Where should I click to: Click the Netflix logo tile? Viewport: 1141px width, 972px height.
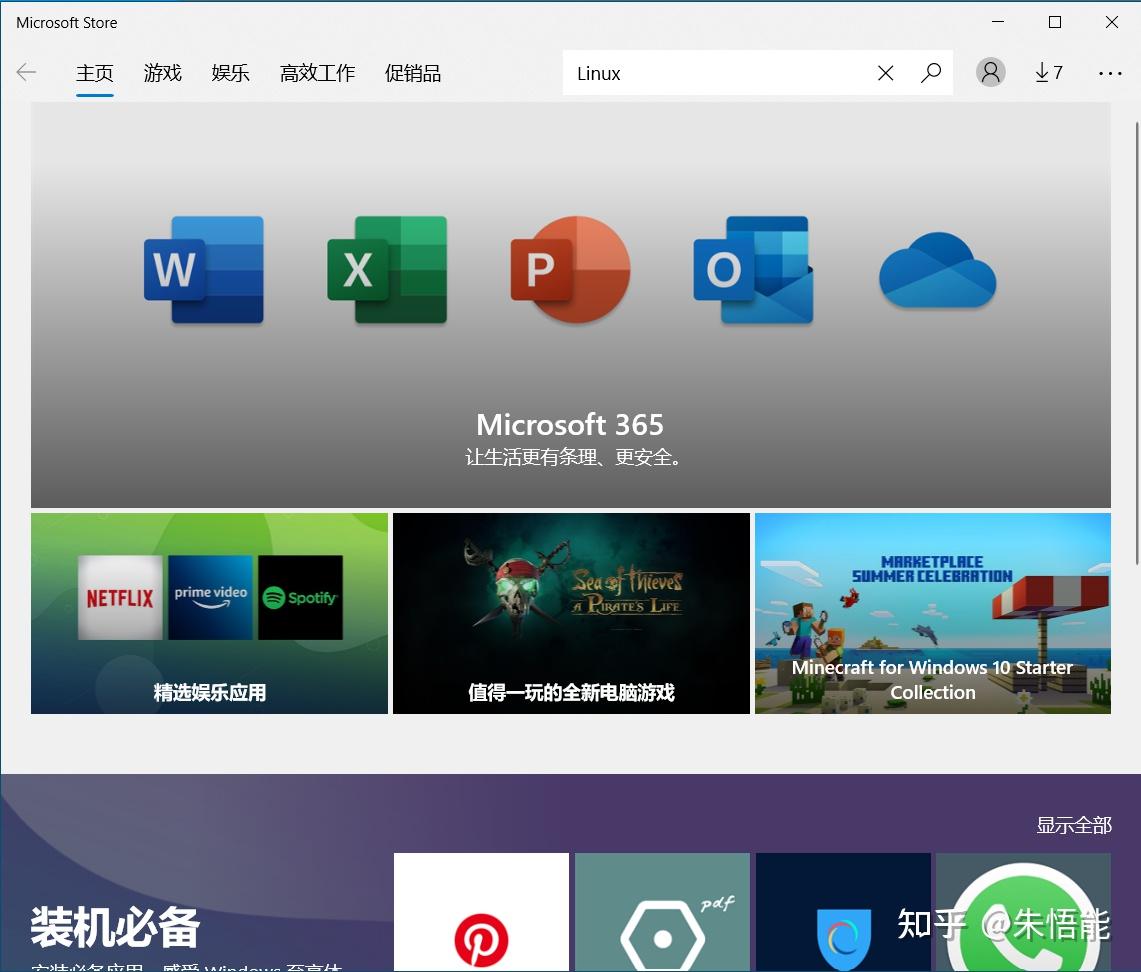tap(120, 597)
